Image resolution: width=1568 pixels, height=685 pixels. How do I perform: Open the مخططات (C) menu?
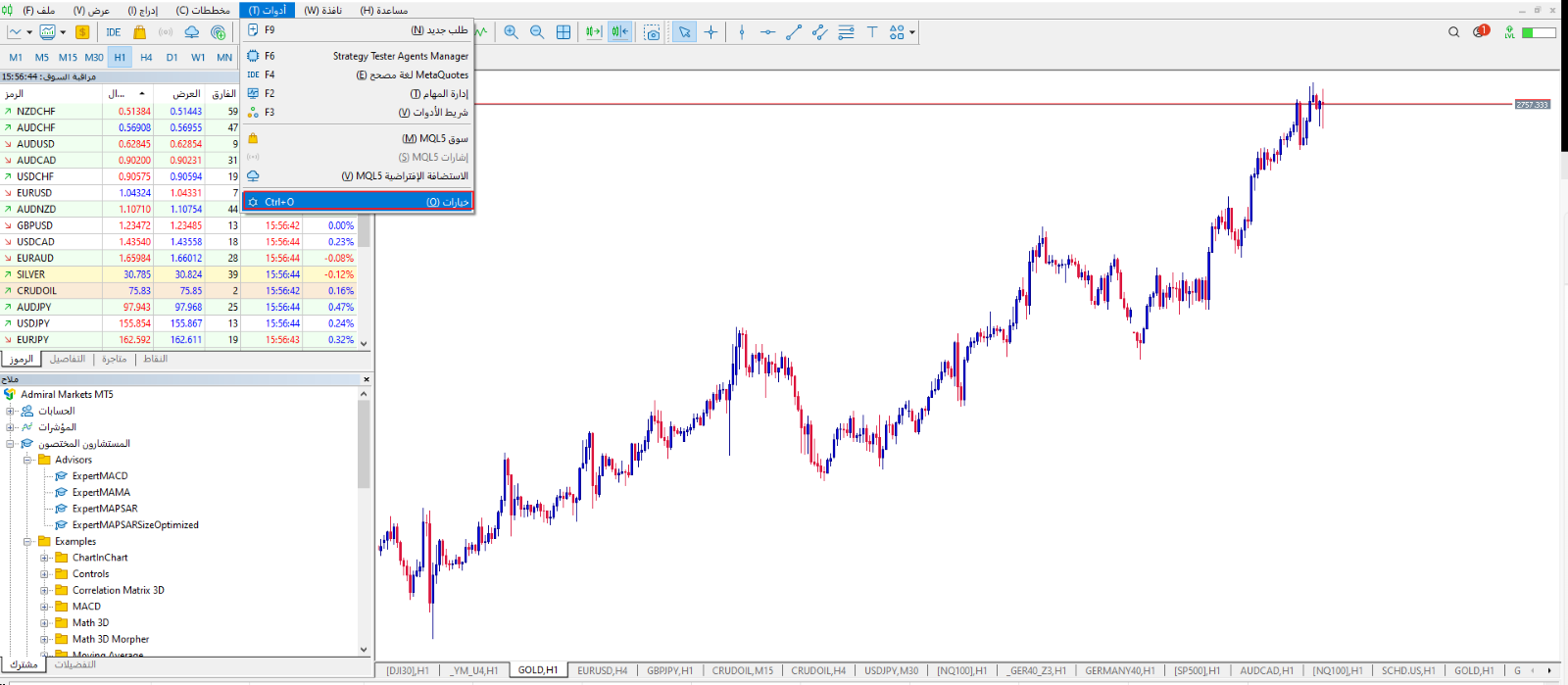[203, 10]
